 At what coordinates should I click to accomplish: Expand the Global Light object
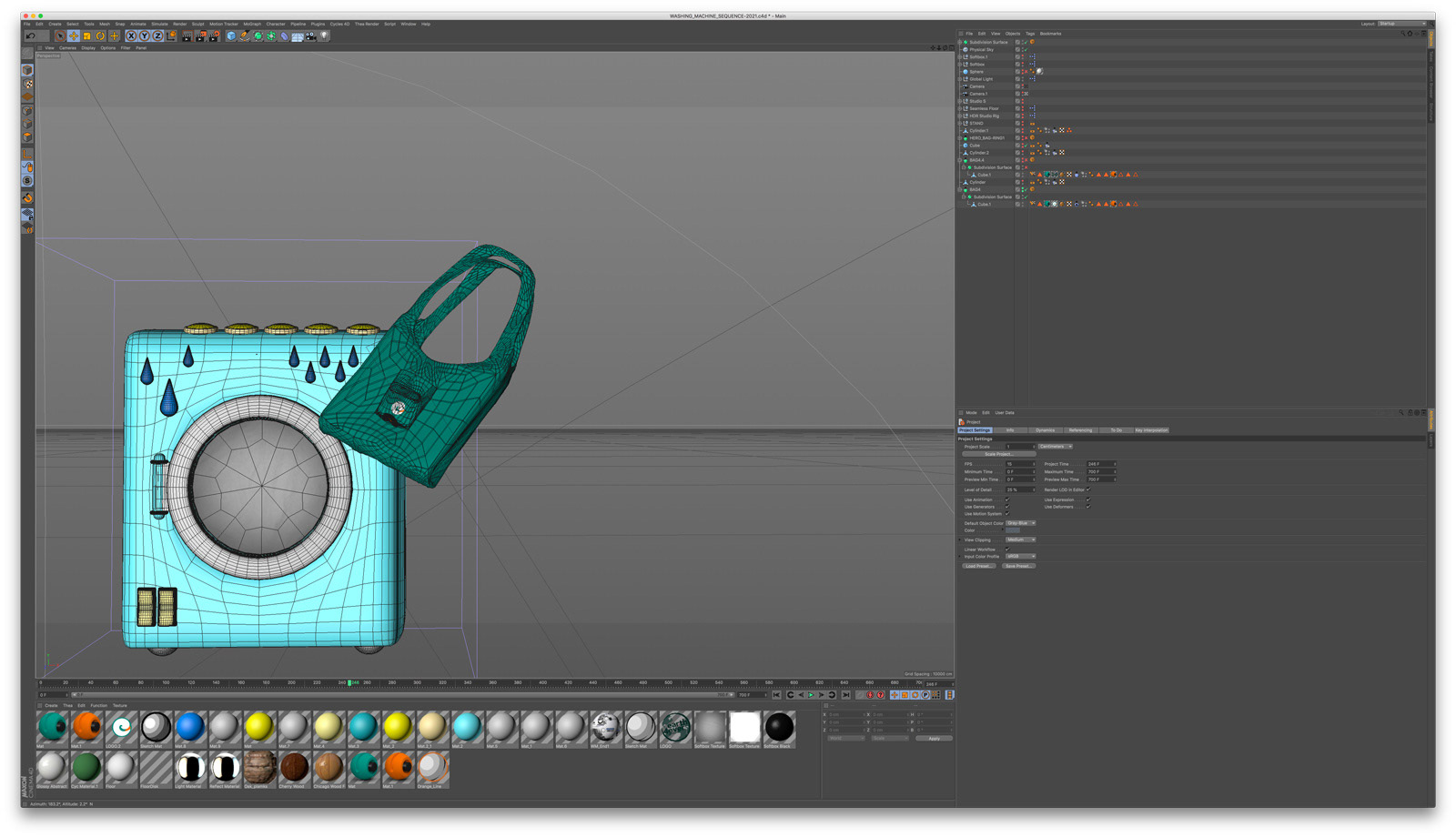coord(960,79)
